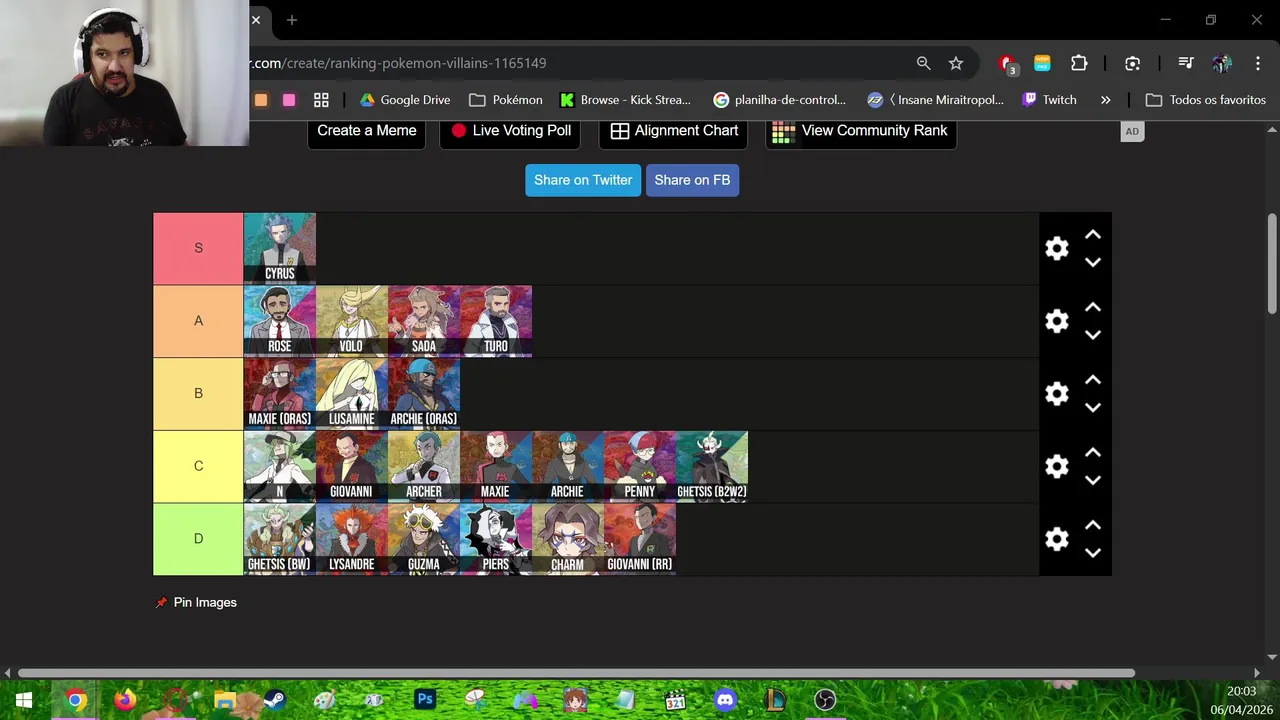Click the Pin Images link

point(196,602)
